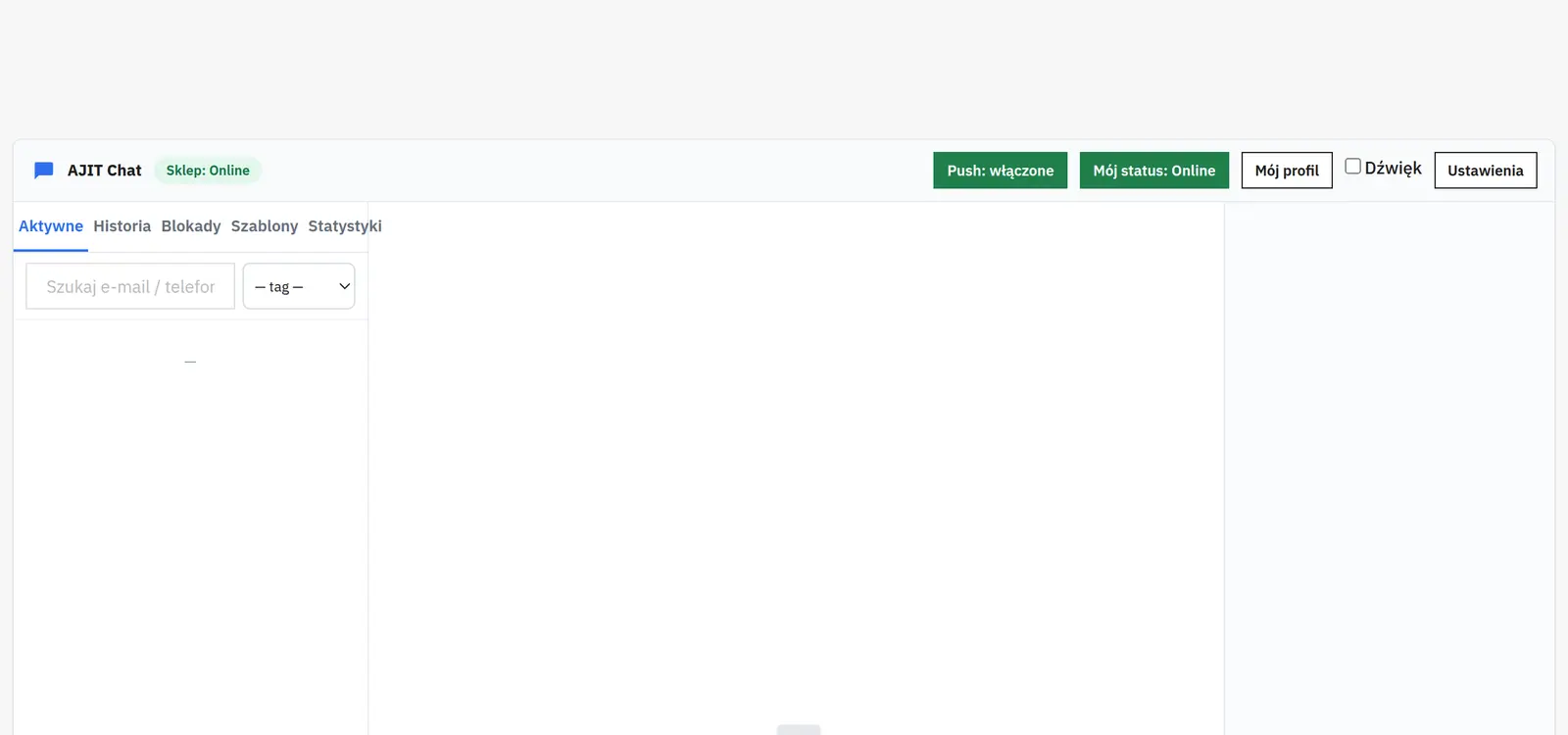Open Ustawienia settings
1568x735 pixels.
tap(1486, 171)
